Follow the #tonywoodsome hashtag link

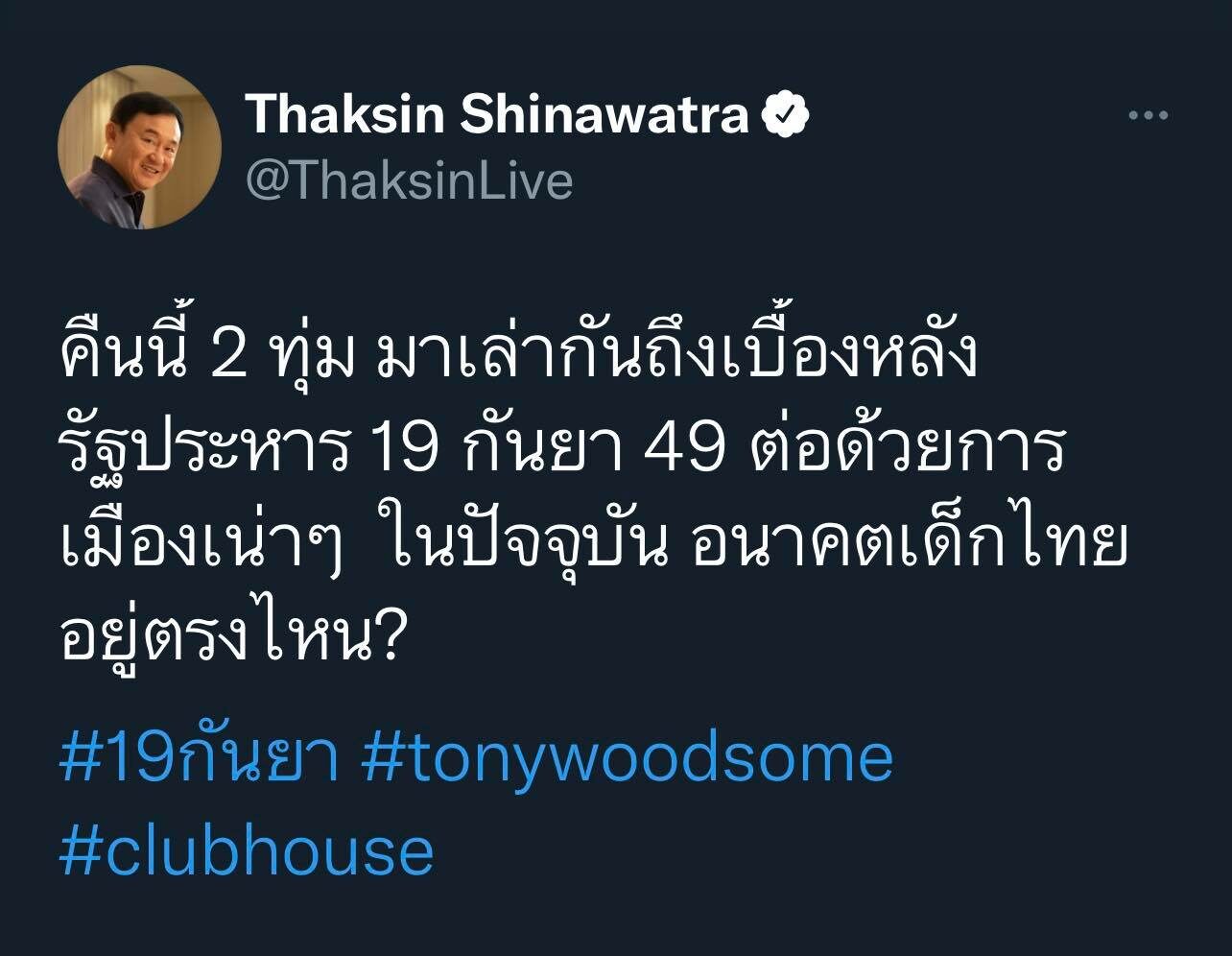tap(628, 759)
